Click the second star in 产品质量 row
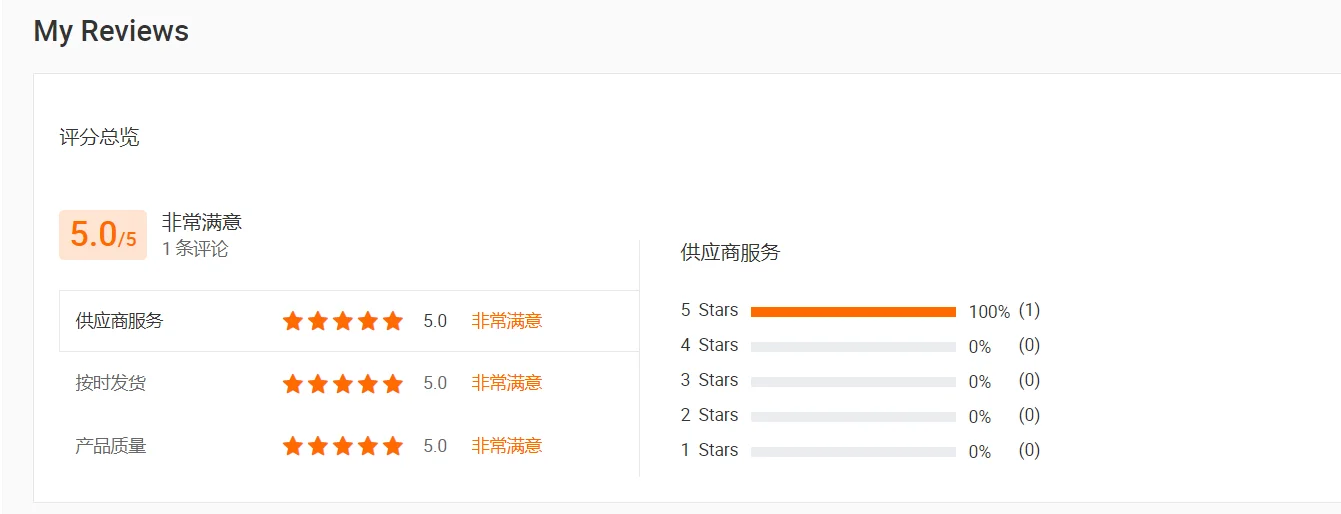Image resolution: width=1341 pixels, height=514 pixels. (318, 446)
